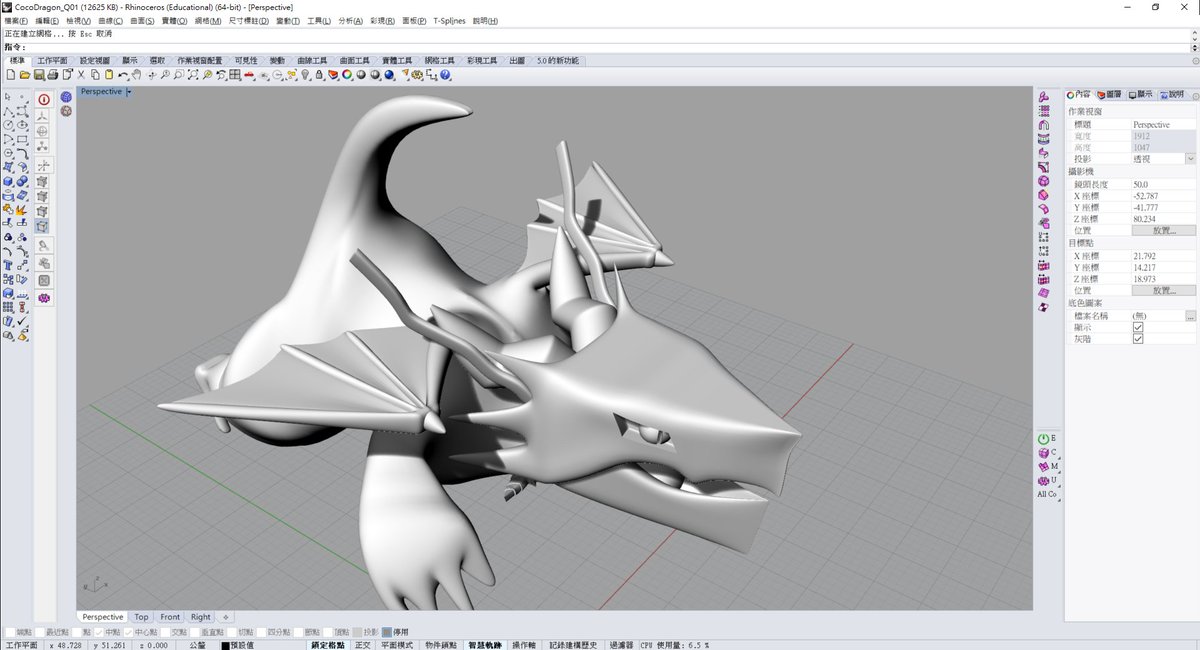Switch to the 工作平面 toolbar tab
This screenshot has height=650, width=1200.
[52, 60]
